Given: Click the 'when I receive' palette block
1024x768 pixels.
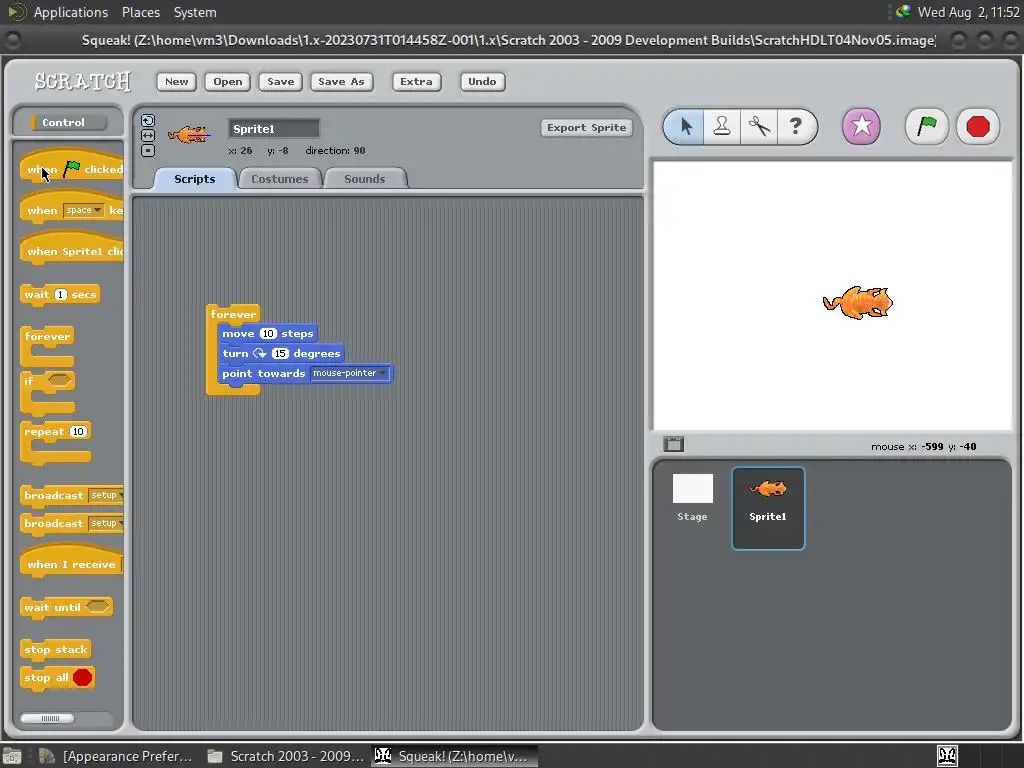Looking at the screenshot, I should 72,562.
